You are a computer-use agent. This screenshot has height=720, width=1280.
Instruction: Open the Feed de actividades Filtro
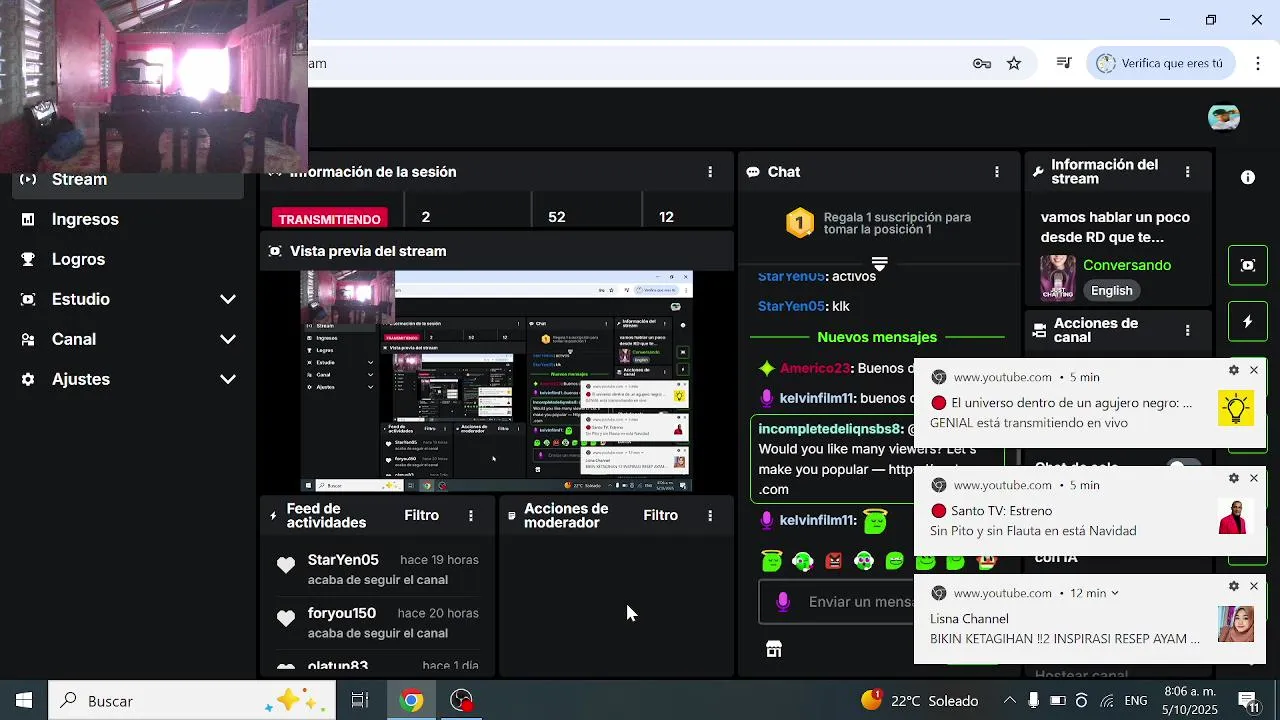(x=422, y=515)
